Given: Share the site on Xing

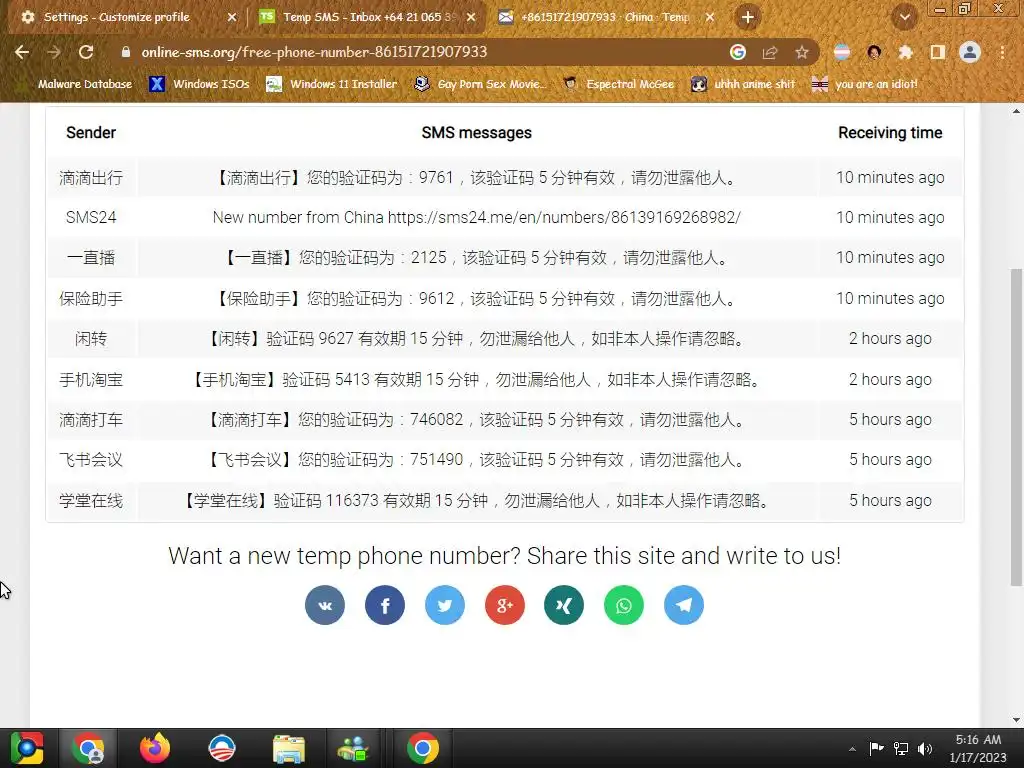Looking at the screenshot, I should pos(564,605).
